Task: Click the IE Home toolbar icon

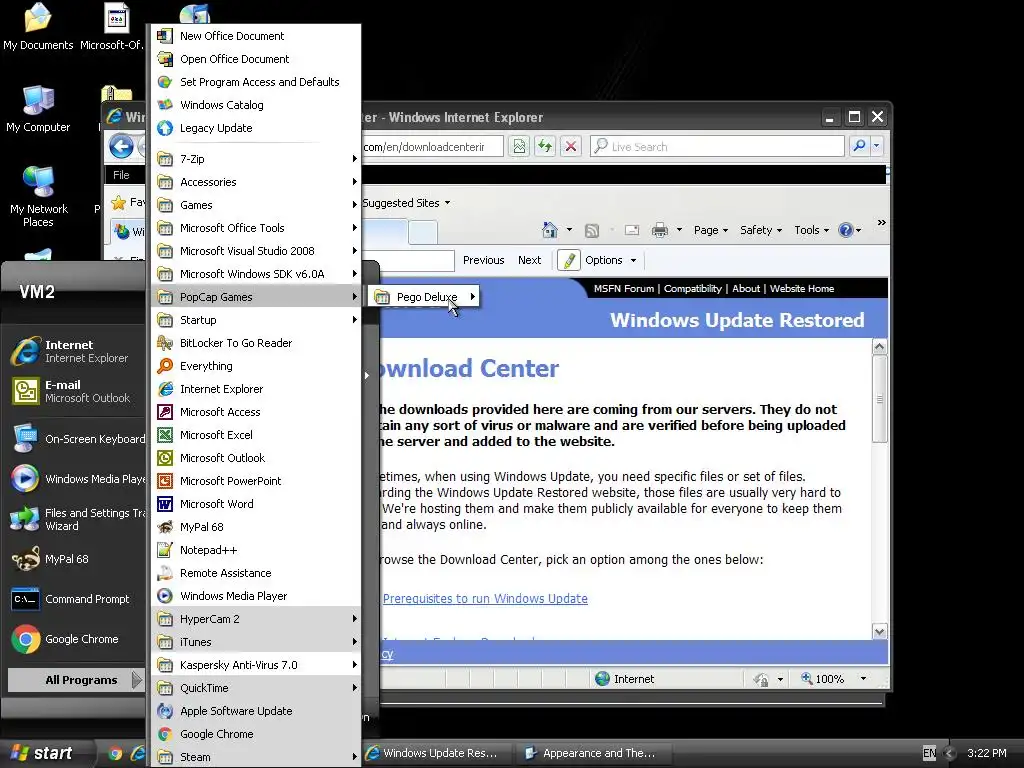Action: click(551, 230)
